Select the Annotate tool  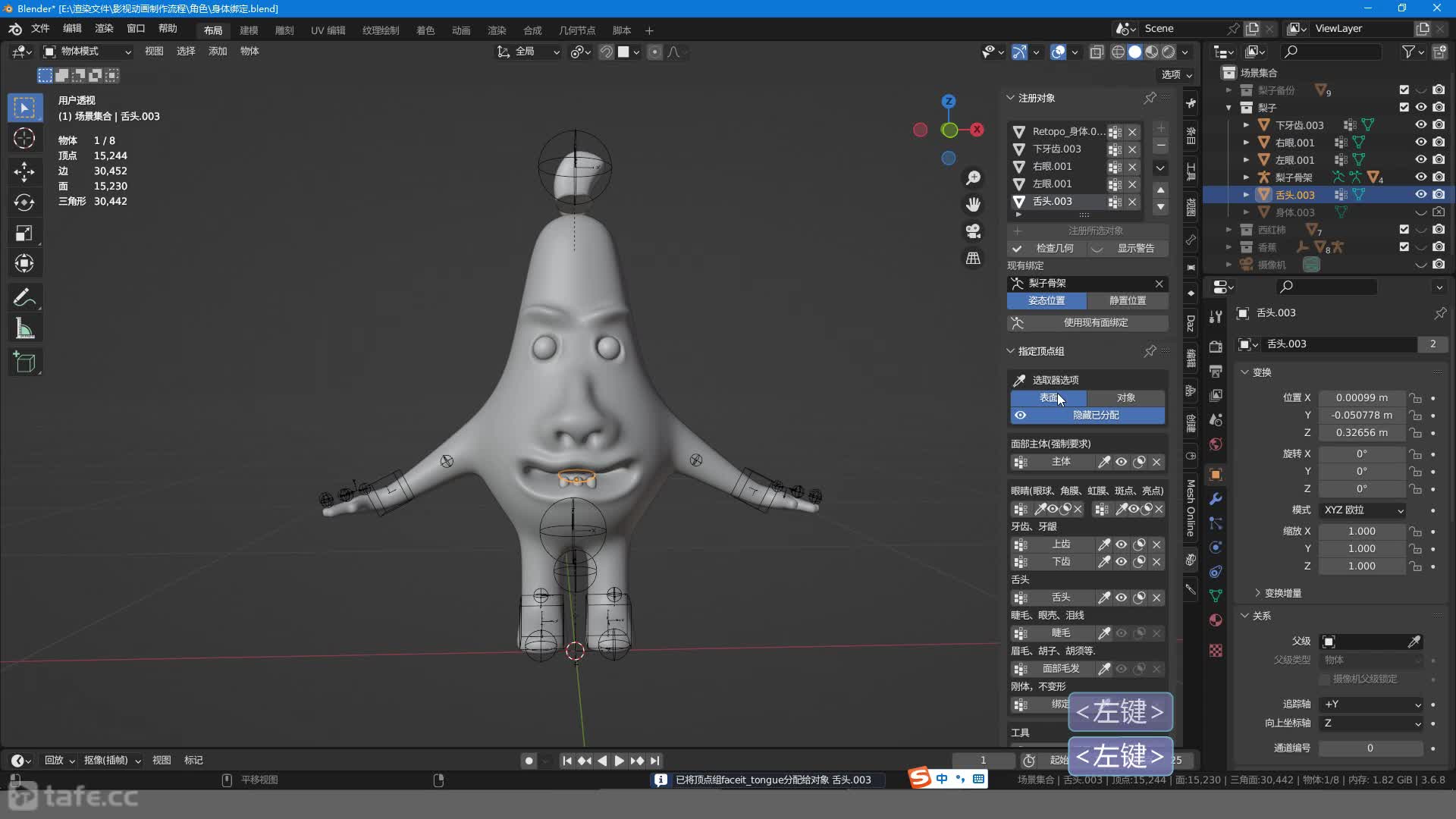click(24, 297)
